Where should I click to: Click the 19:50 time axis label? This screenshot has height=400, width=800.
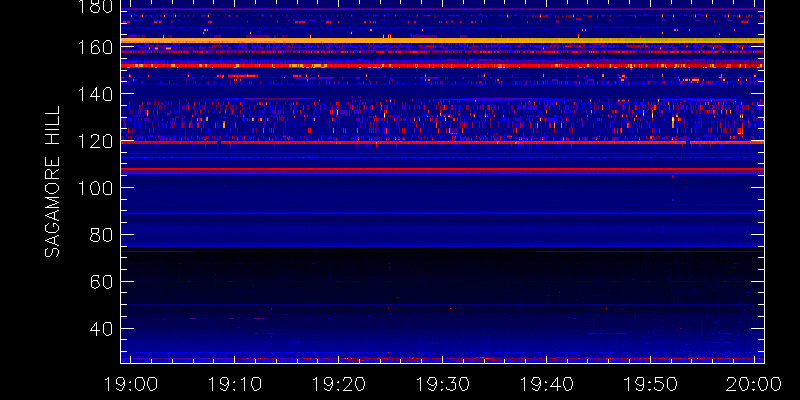point(651,384)
